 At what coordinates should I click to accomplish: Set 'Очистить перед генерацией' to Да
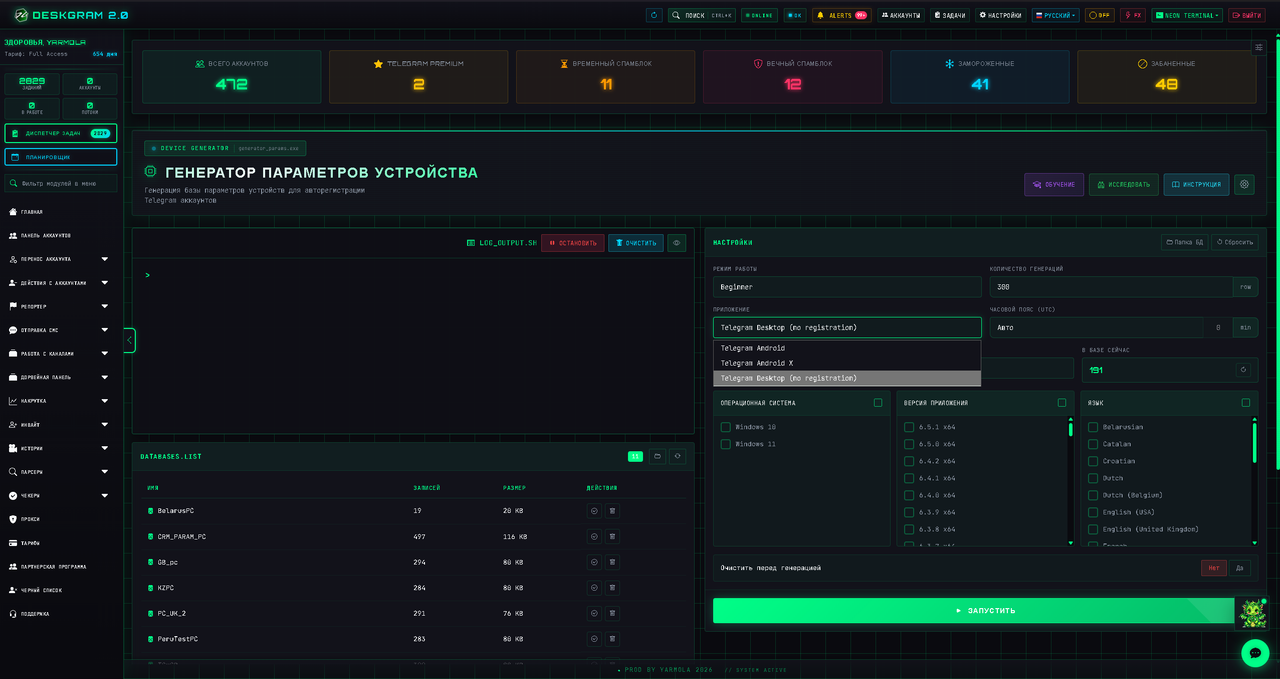click(1239, 568)
